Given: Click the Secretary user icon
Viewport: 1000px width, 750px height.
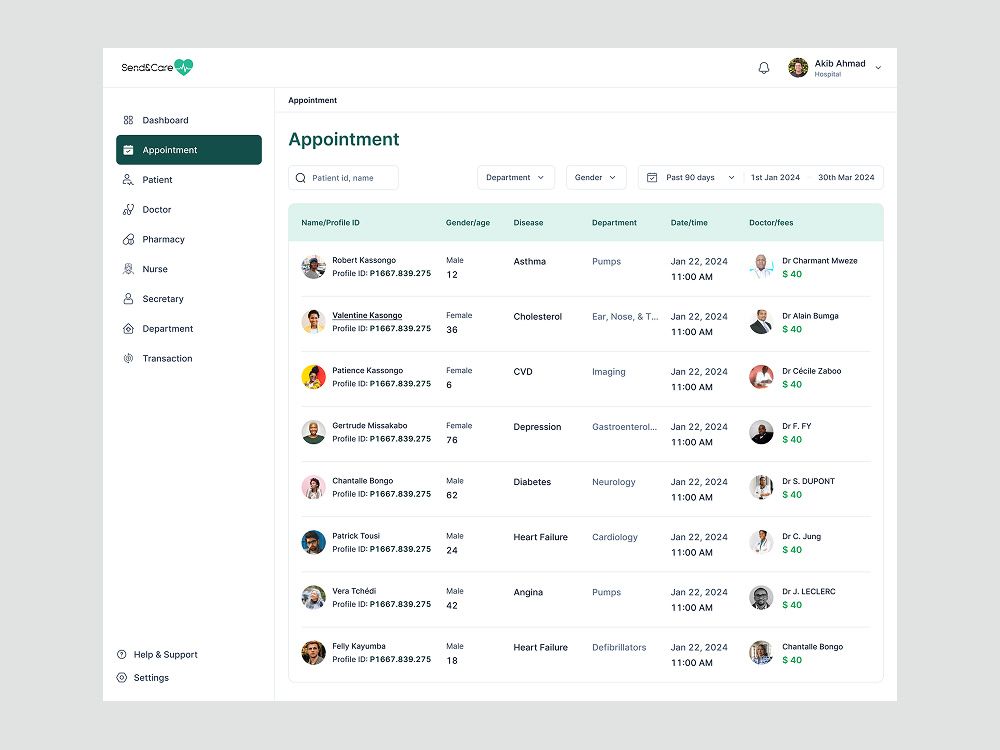Looking at the screenshot, I should [x=128, y=298].
